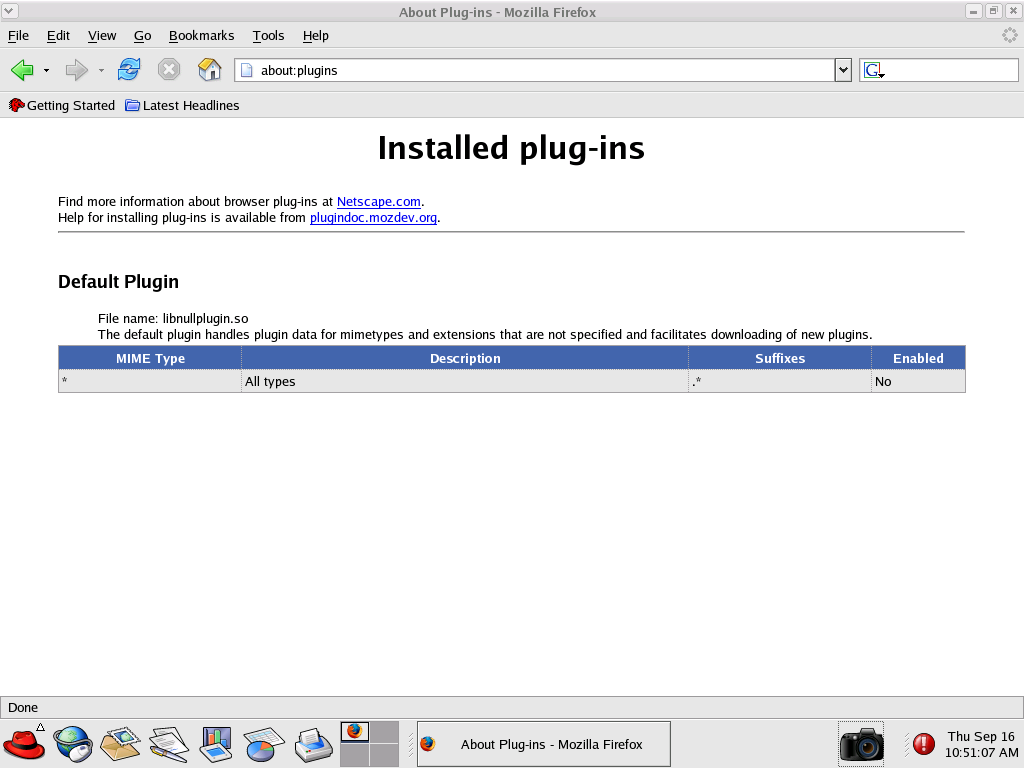
Task: Launch the presentation icon in panel
Action: (x=216, y=744)
